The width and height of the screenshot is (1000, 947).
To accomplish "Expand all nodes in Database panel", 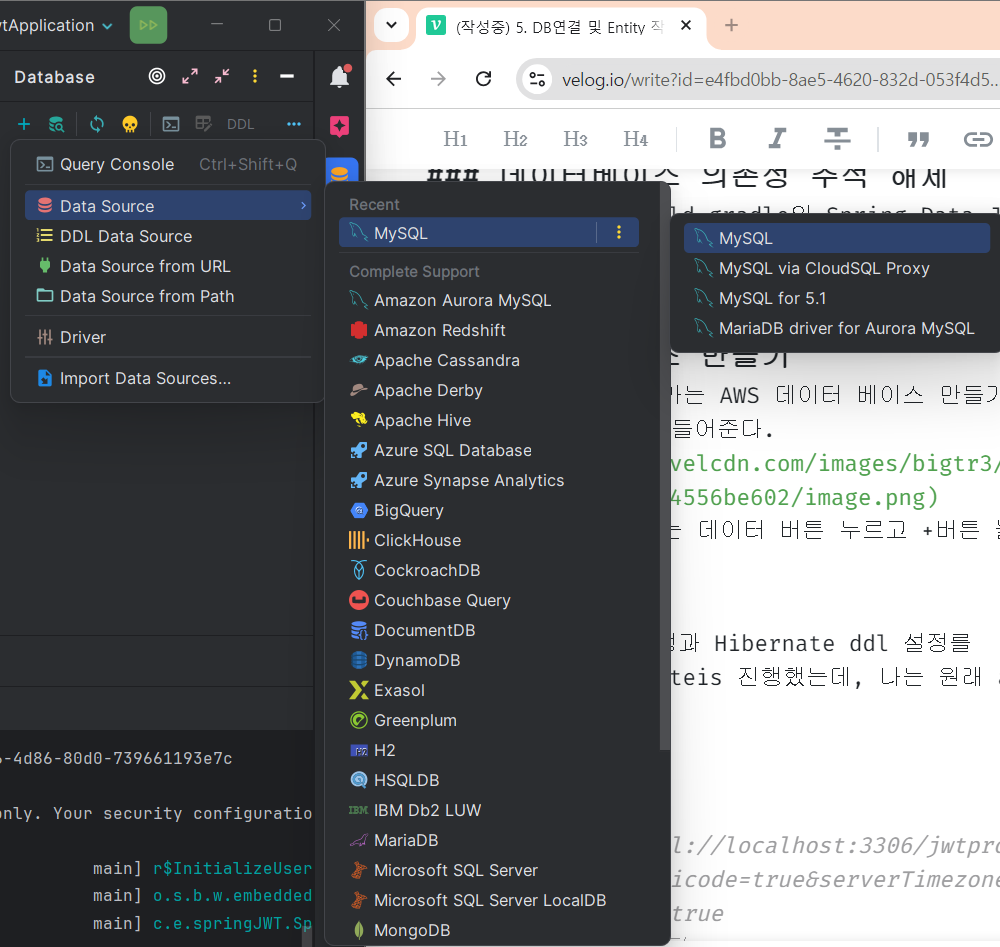I will point(189,77).
